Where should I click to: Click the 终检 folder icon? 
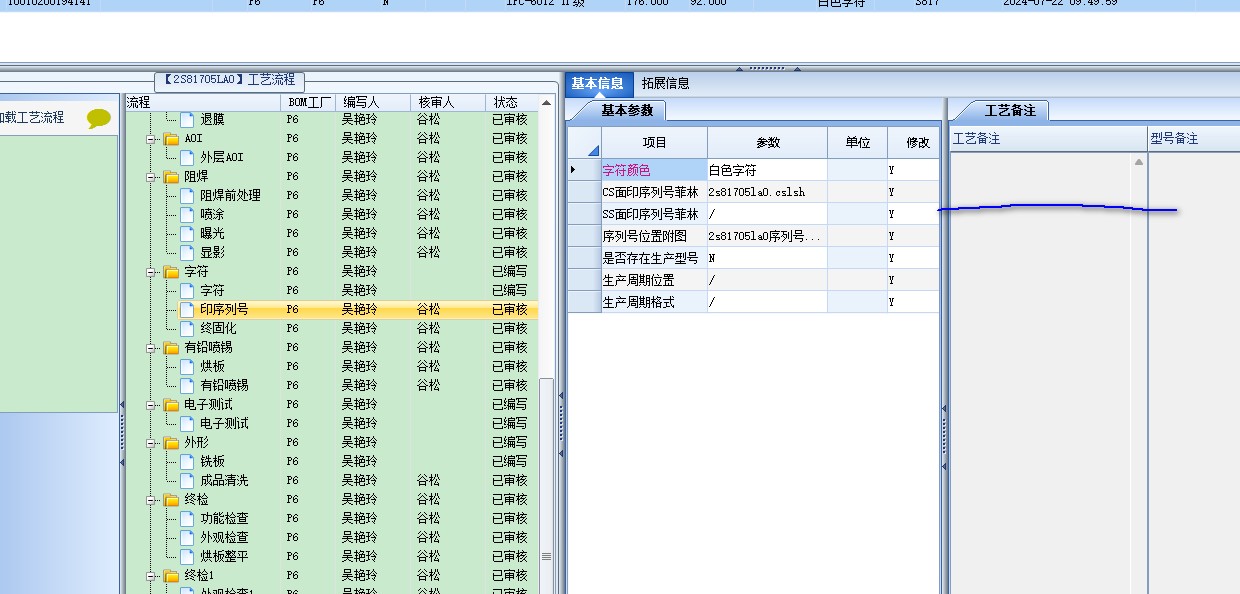tap(171, 500)
